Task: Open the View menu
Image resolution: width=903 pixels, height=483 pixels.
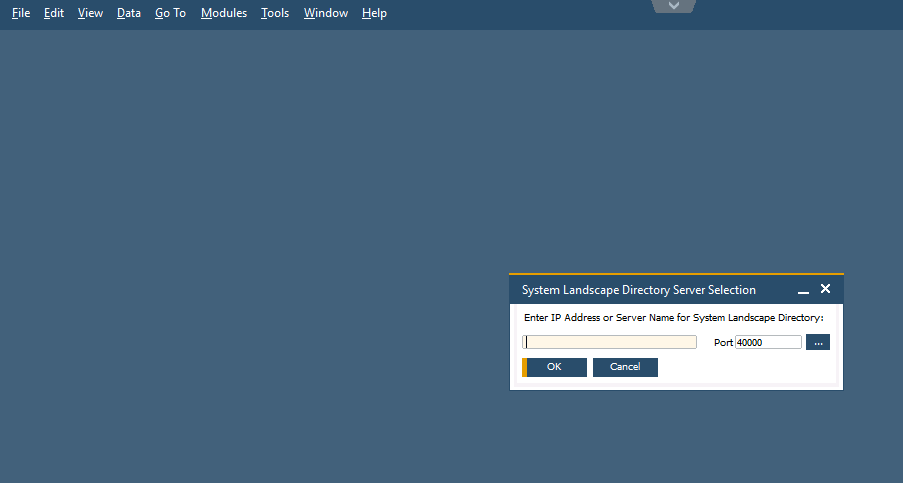Action: pyautogui.click(x=90, y=13)
